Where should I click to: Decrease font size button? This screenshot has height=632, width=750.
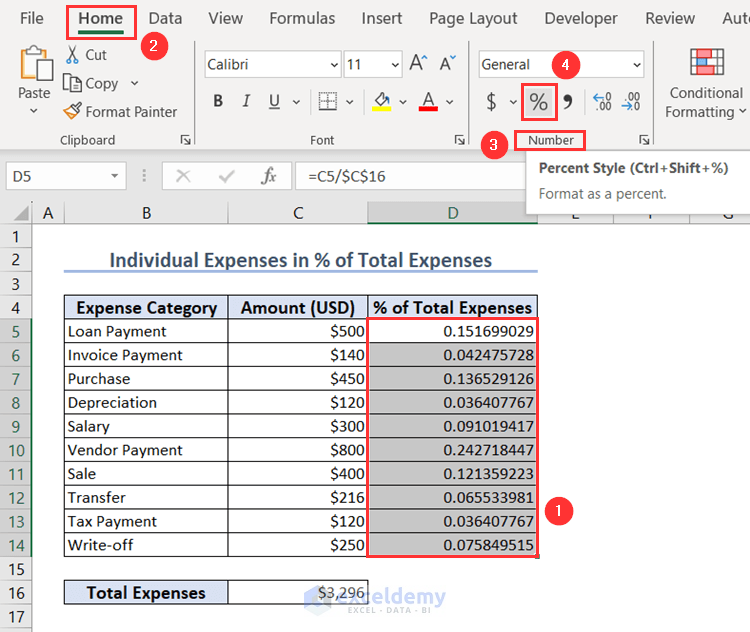coord(448,63)
